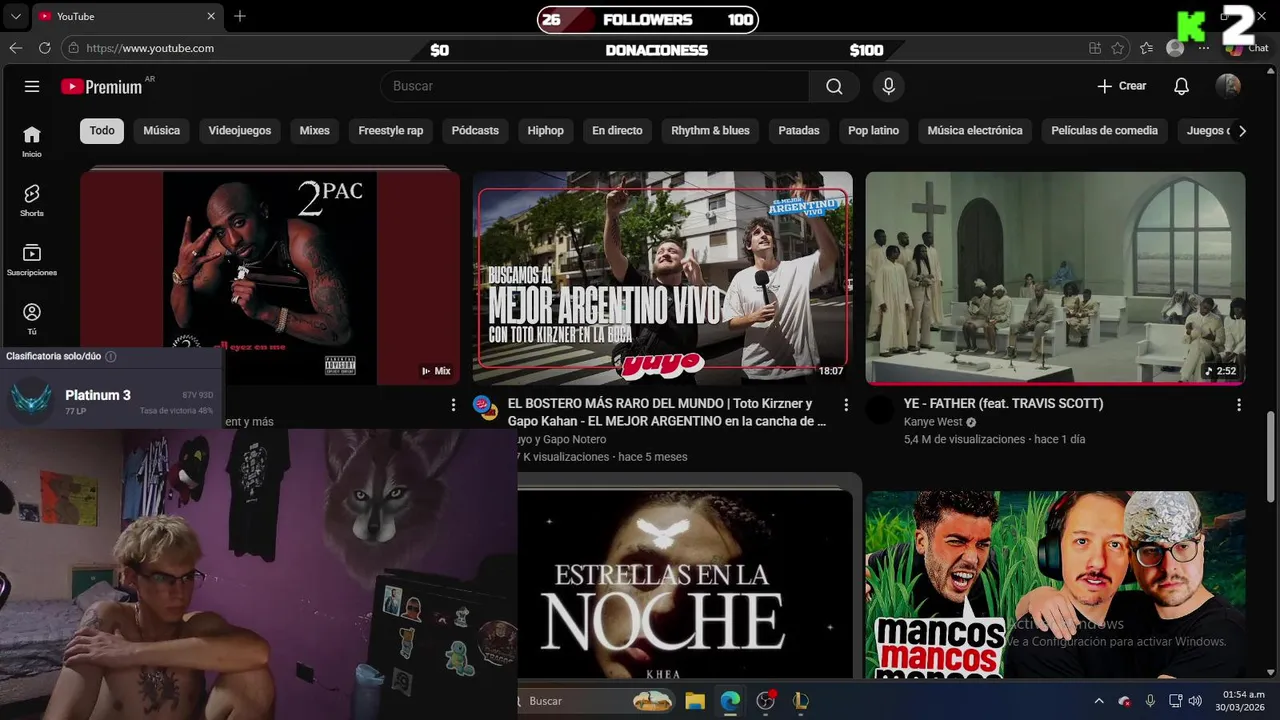Select the En directo chip
Screen dimensions: 1280x720
(x=617, y=131)
